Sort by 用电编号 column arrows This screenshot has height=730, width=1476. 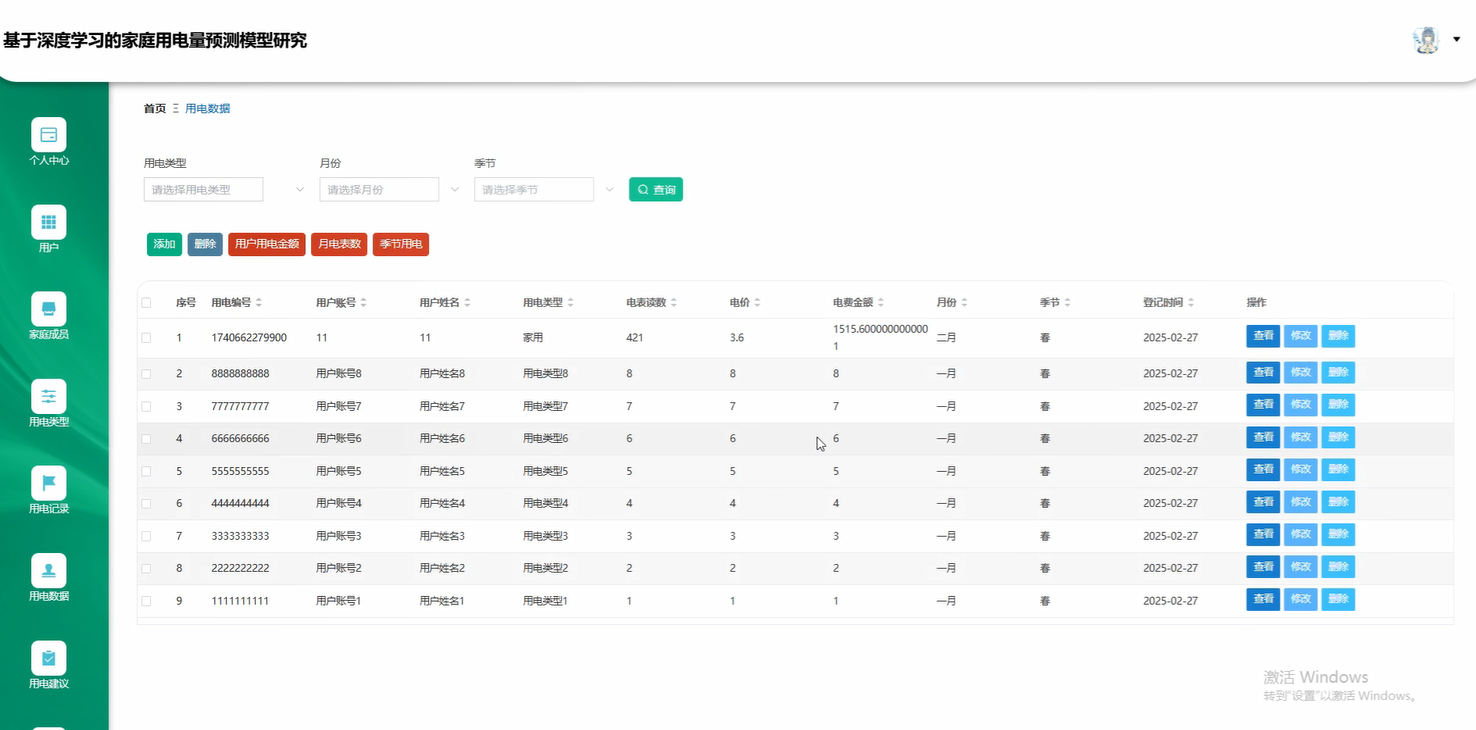coord(260,302)
